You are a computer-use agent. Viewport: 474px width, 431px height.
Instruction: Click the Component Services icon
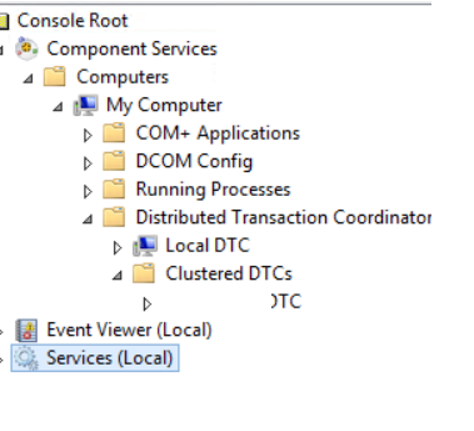[x=27, y=49]
